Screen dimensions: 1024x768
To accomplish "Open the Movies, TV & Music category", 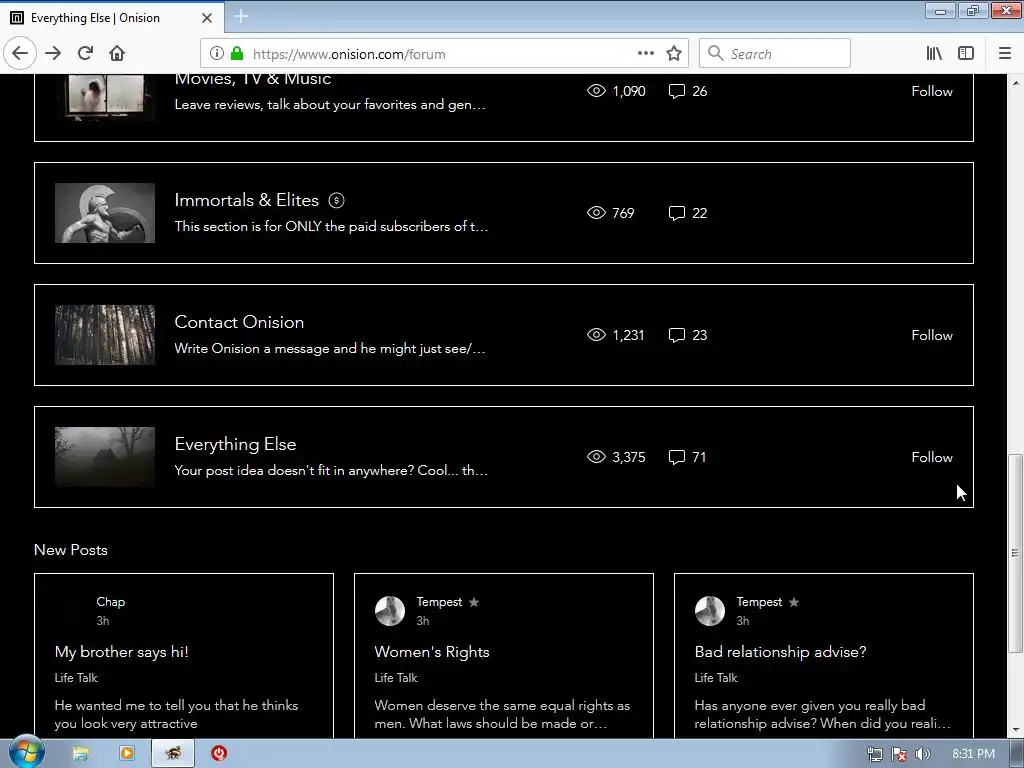I will (x=253, y=79).
